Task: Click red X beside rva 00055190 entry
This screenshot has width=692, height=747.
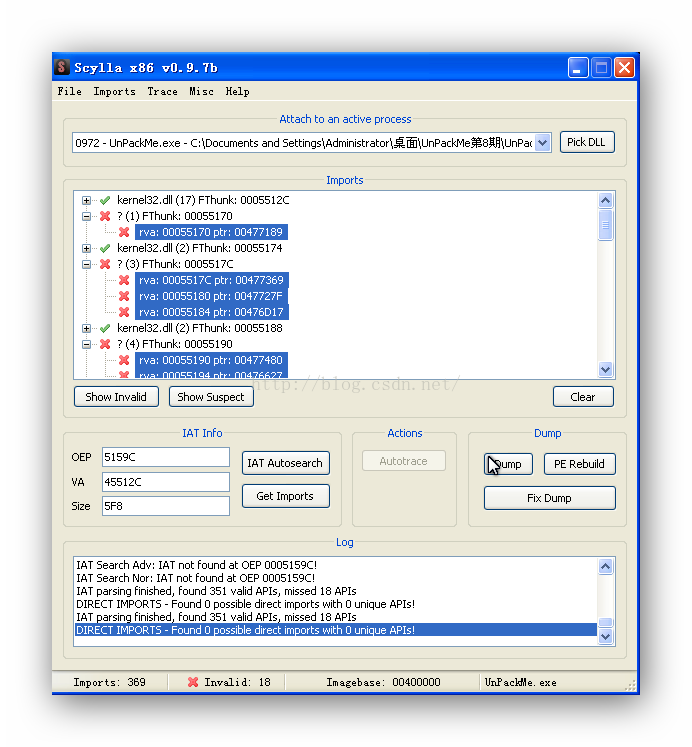Action: [x=124, y=360]
